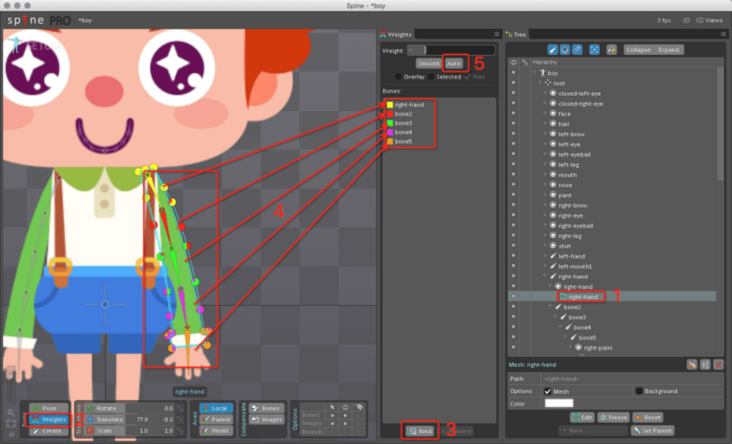Viewport: 732px width, 444px height.
Task: Click the Auto weights button
Action: 453,63
